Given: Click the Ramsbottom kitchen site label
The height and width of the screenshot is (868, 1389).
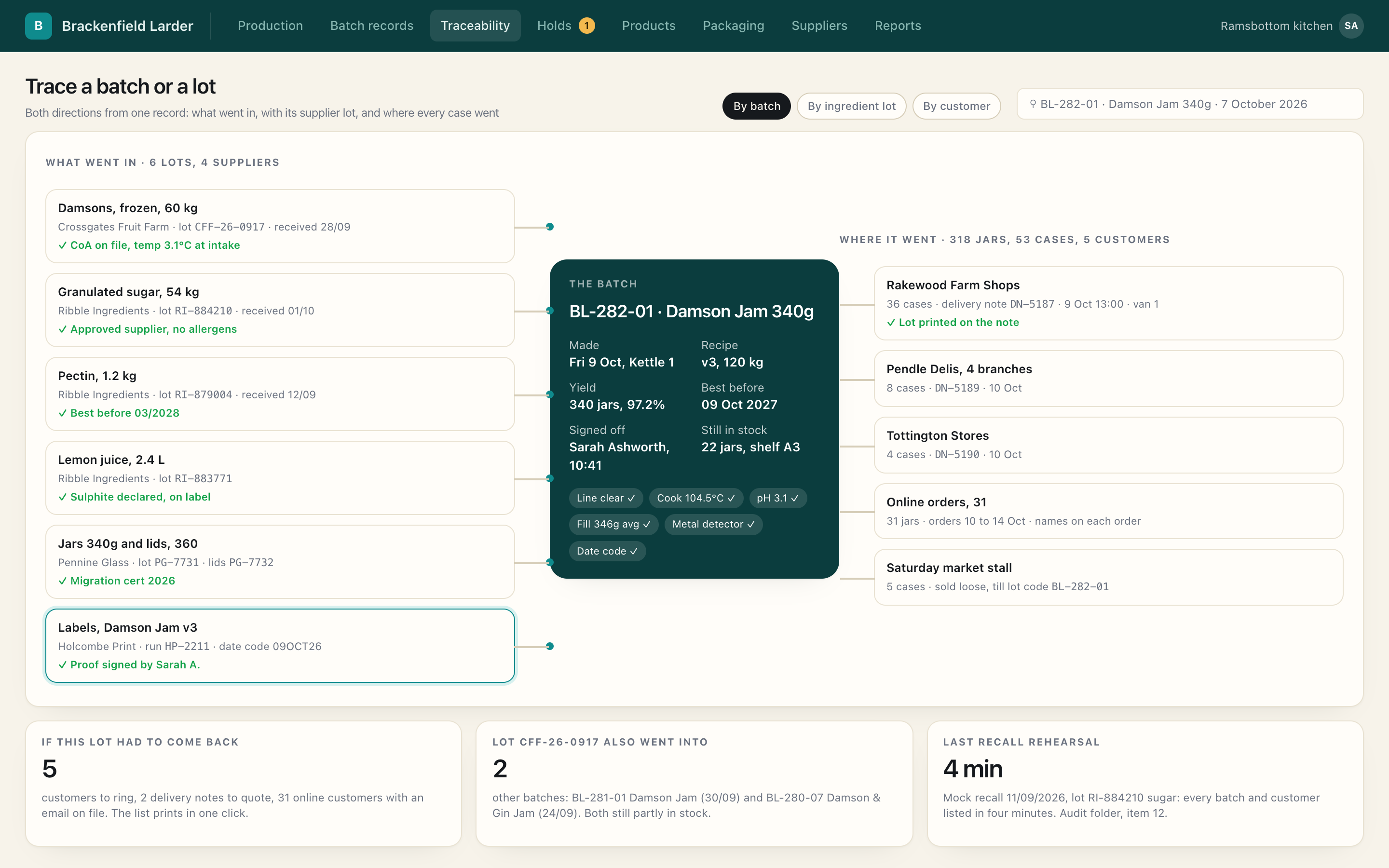Looking at the screenshot, I should 1277,26.
